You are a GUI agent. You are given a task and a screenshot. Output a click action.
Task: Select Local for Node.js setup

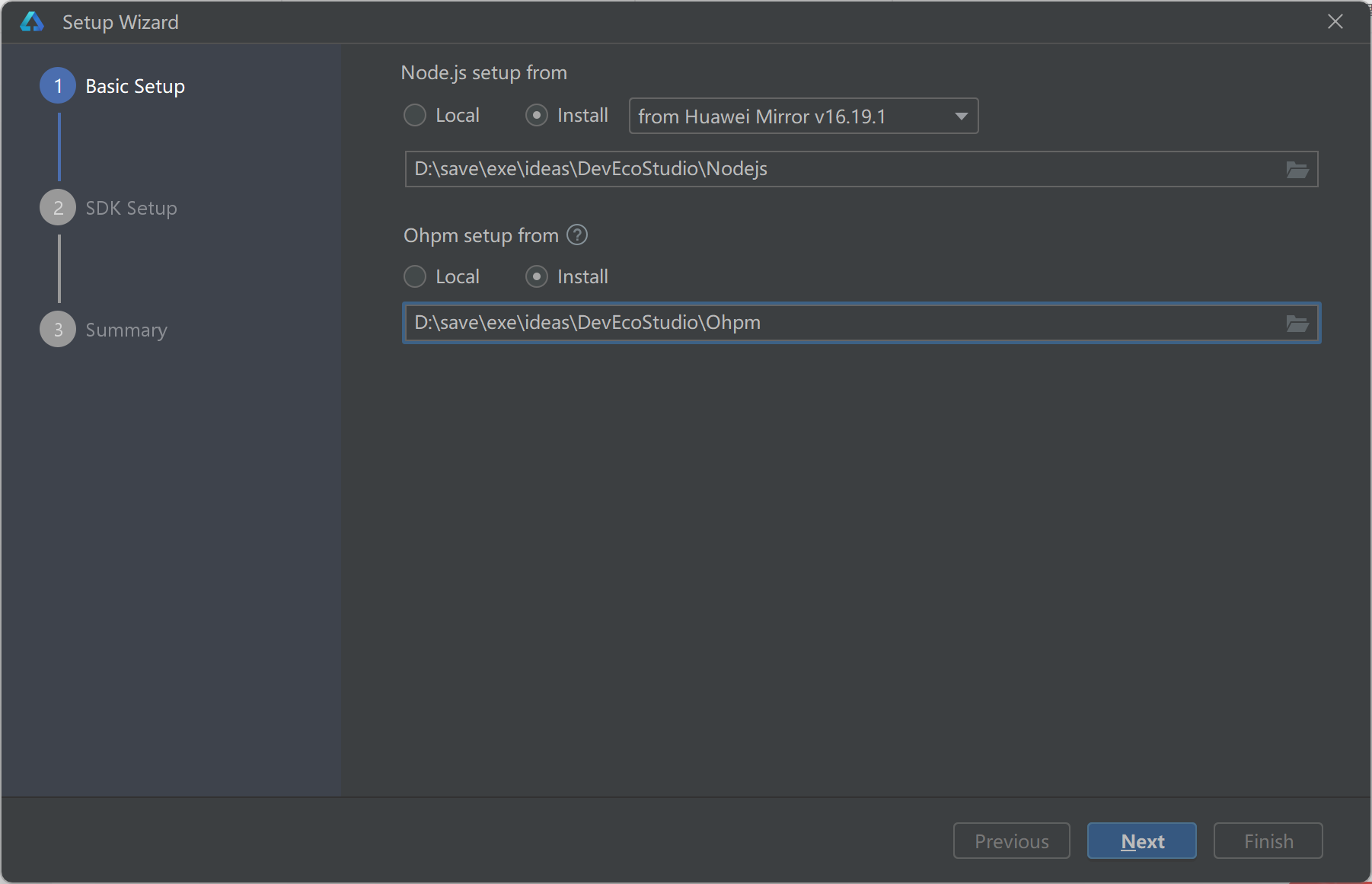point(415,116)
